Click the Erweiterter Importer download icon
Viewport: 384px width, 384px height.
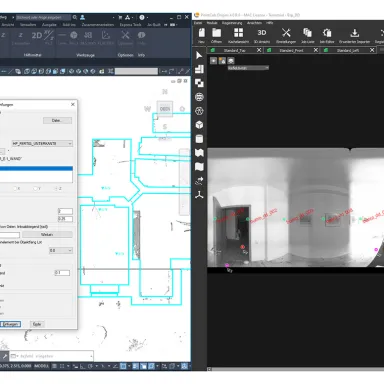click(x=355, y=33)
